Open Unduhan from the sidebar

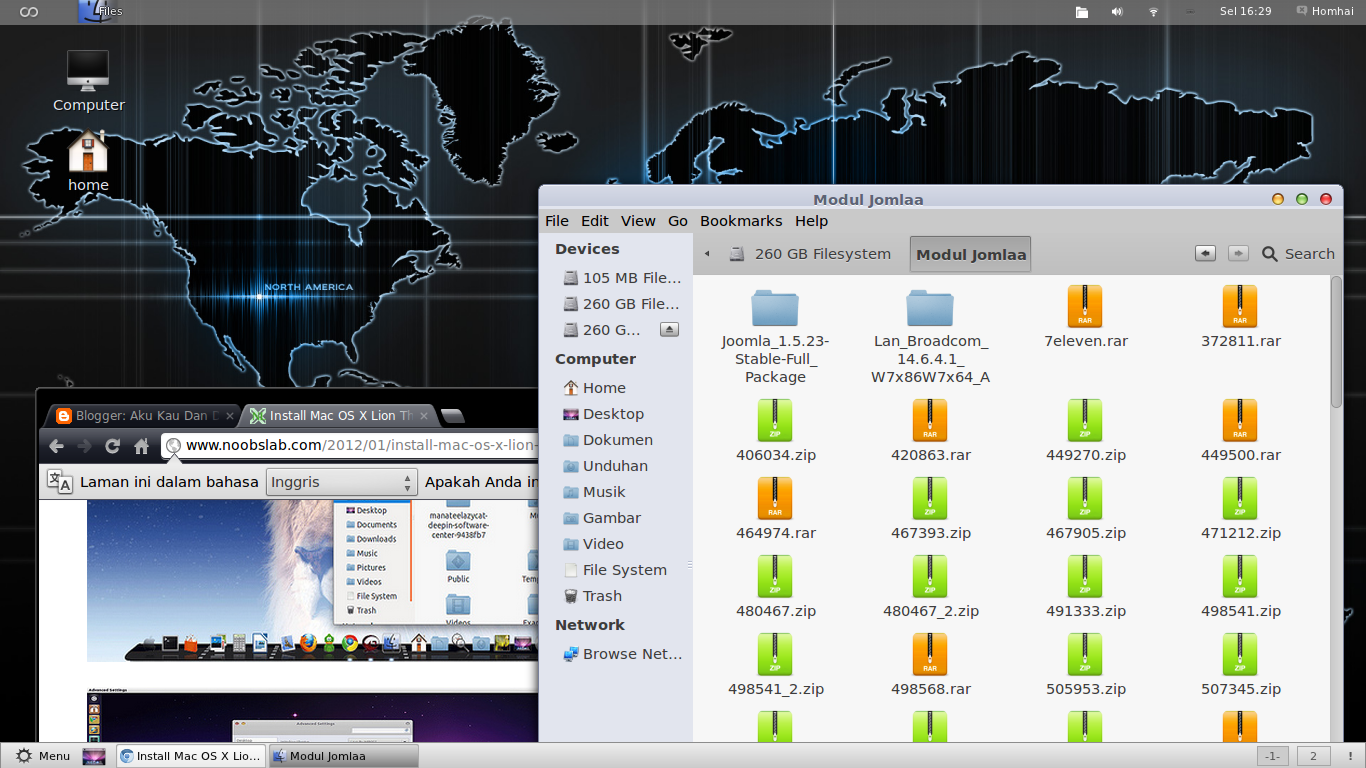(615, 465)
